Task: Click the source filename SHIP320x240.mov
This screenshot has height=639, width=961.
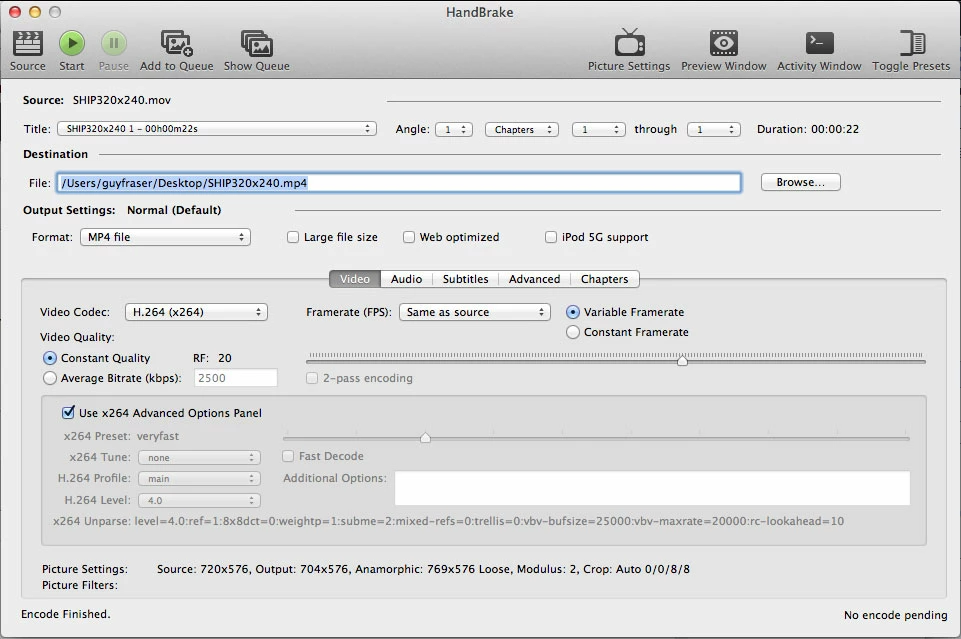Action: pyautogui.click(x=121, y=100)
